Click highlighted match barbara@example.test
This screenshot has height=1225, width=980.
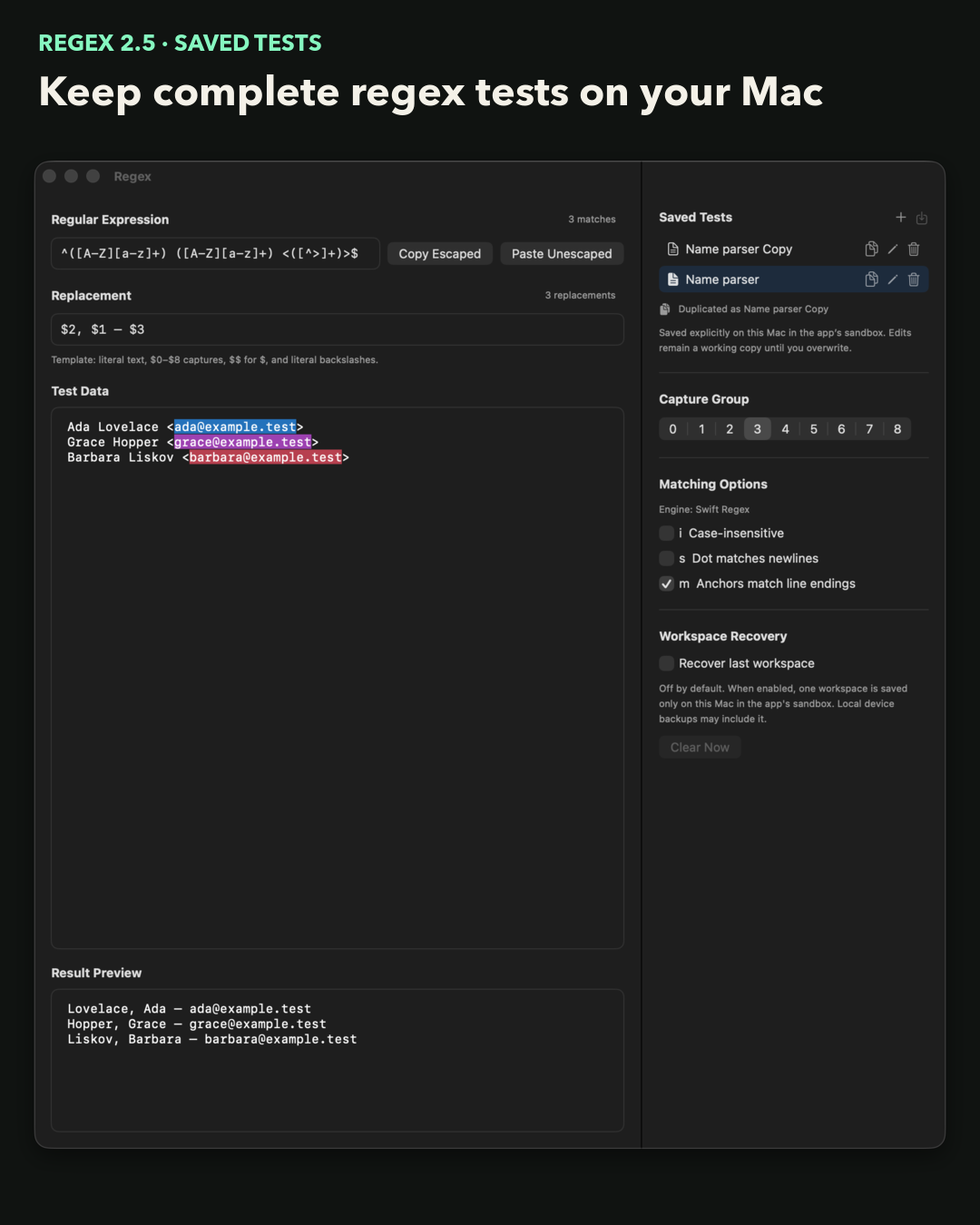tap(266, 458)
